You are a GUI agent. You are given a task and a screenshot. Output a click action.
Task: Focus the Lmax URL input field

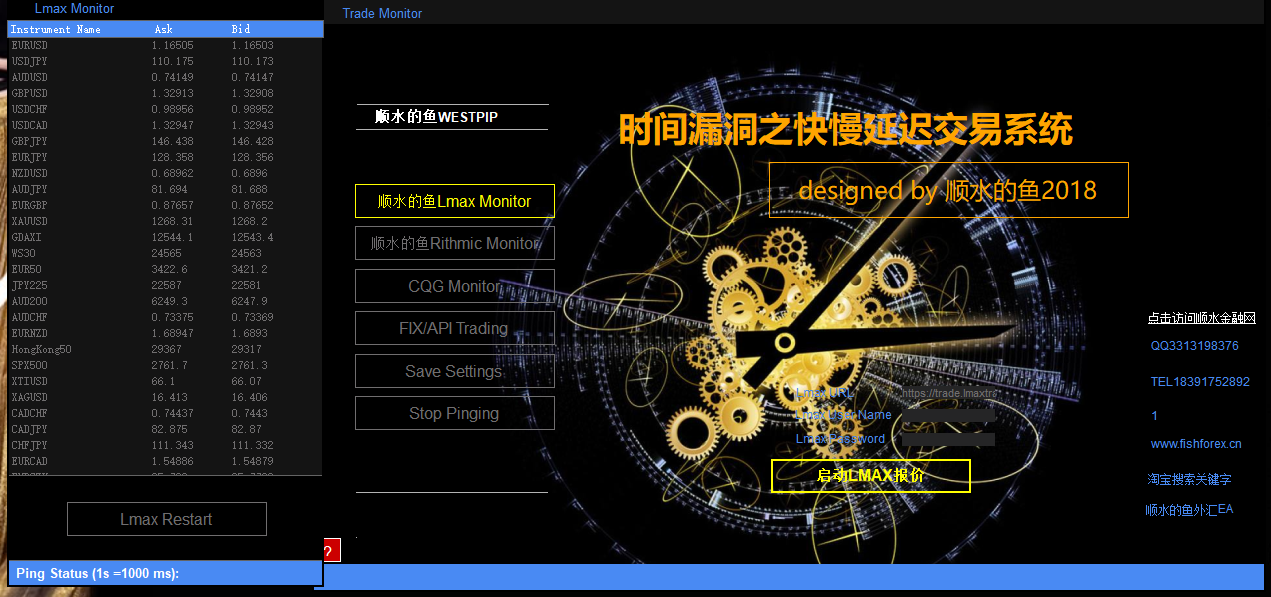tap(948, 393)
